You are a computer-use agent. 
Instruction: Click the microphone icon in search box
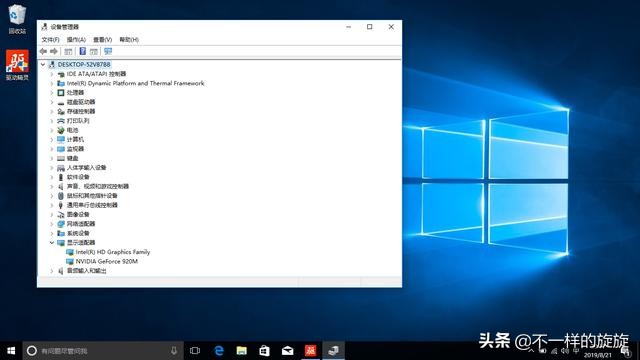click(174, 351)
